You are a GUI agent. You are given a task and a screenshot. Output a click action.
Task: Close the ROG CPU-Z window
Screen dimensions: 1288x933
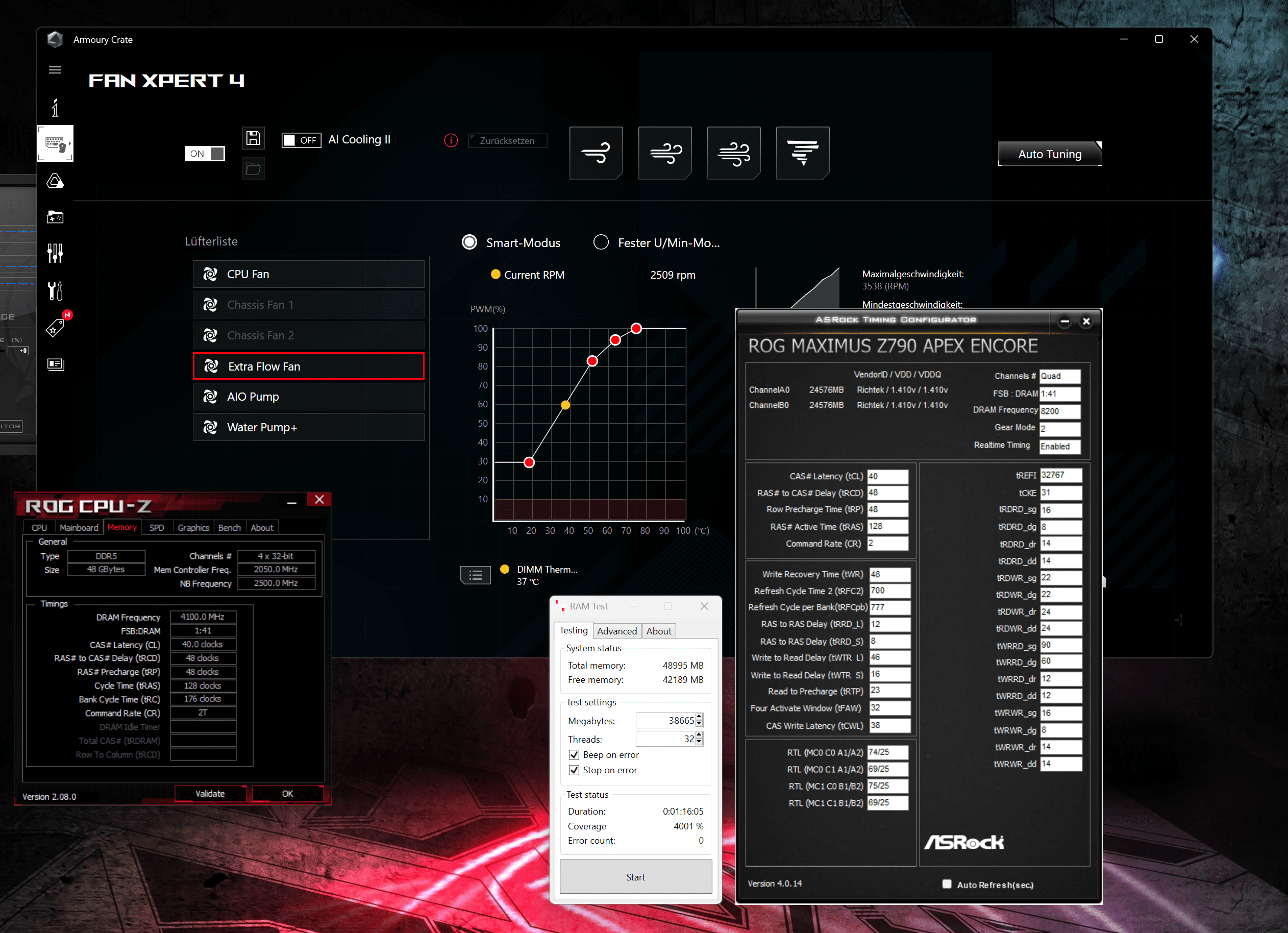coord(319,500)
